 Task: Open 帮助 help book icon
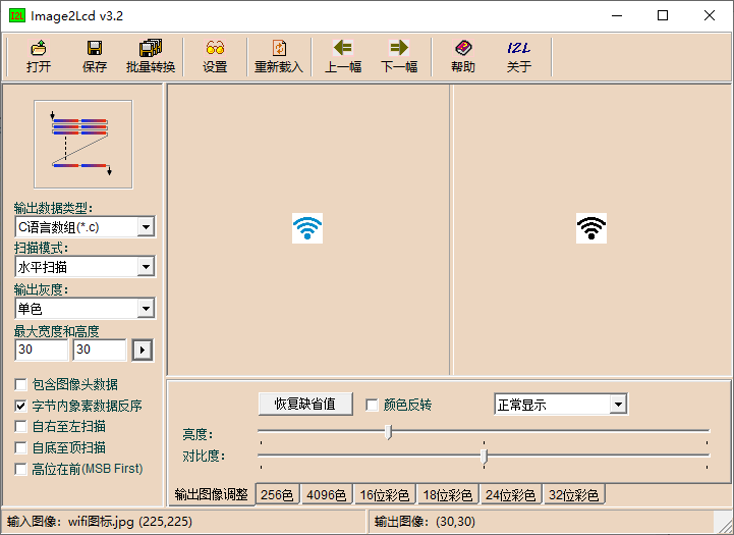[463, 57]
